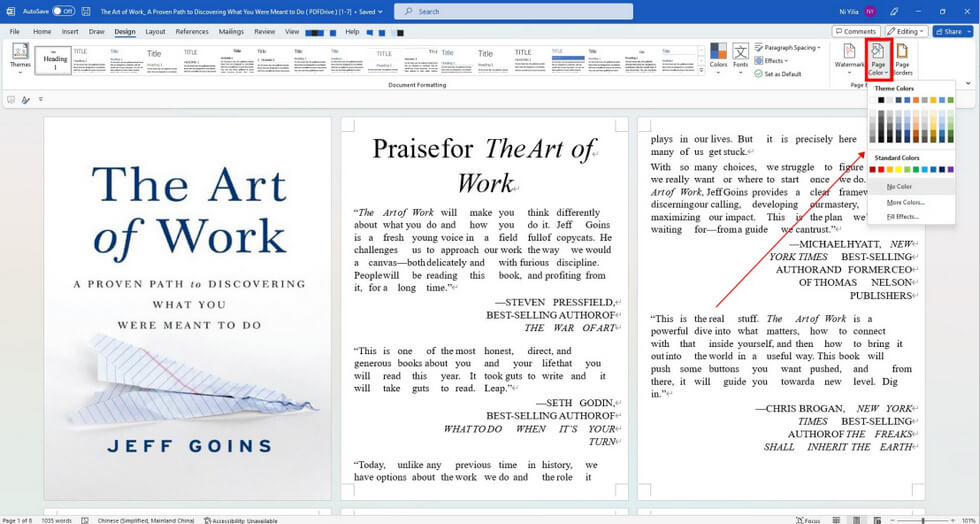
Task: Open the Mailings tab
Action: click(x=231, y=31)
